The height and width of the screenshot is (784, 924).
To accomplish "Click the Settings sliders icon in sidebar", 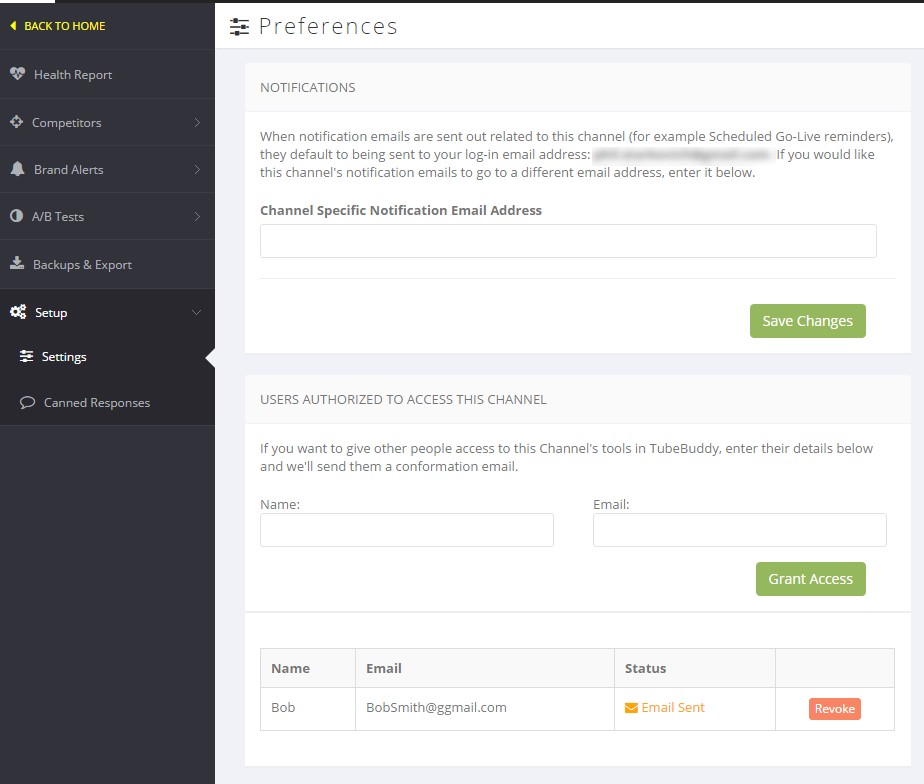I will coord(27,357).
